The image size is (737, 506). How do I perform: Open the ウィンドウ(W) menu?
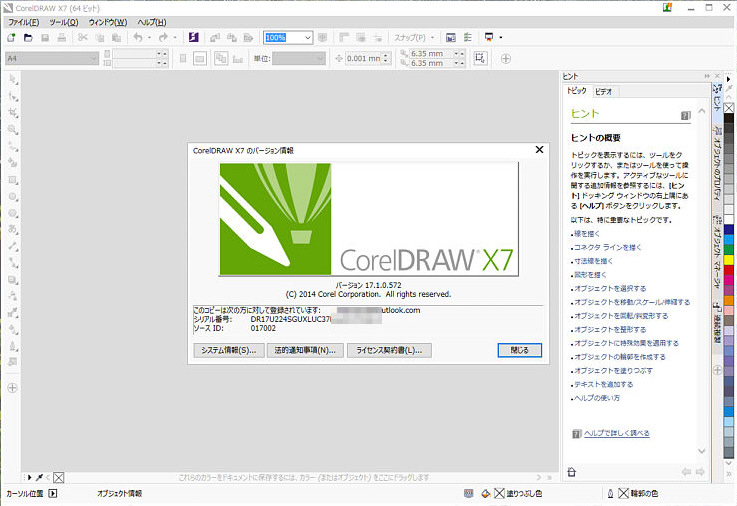click(x=108, y=23)
